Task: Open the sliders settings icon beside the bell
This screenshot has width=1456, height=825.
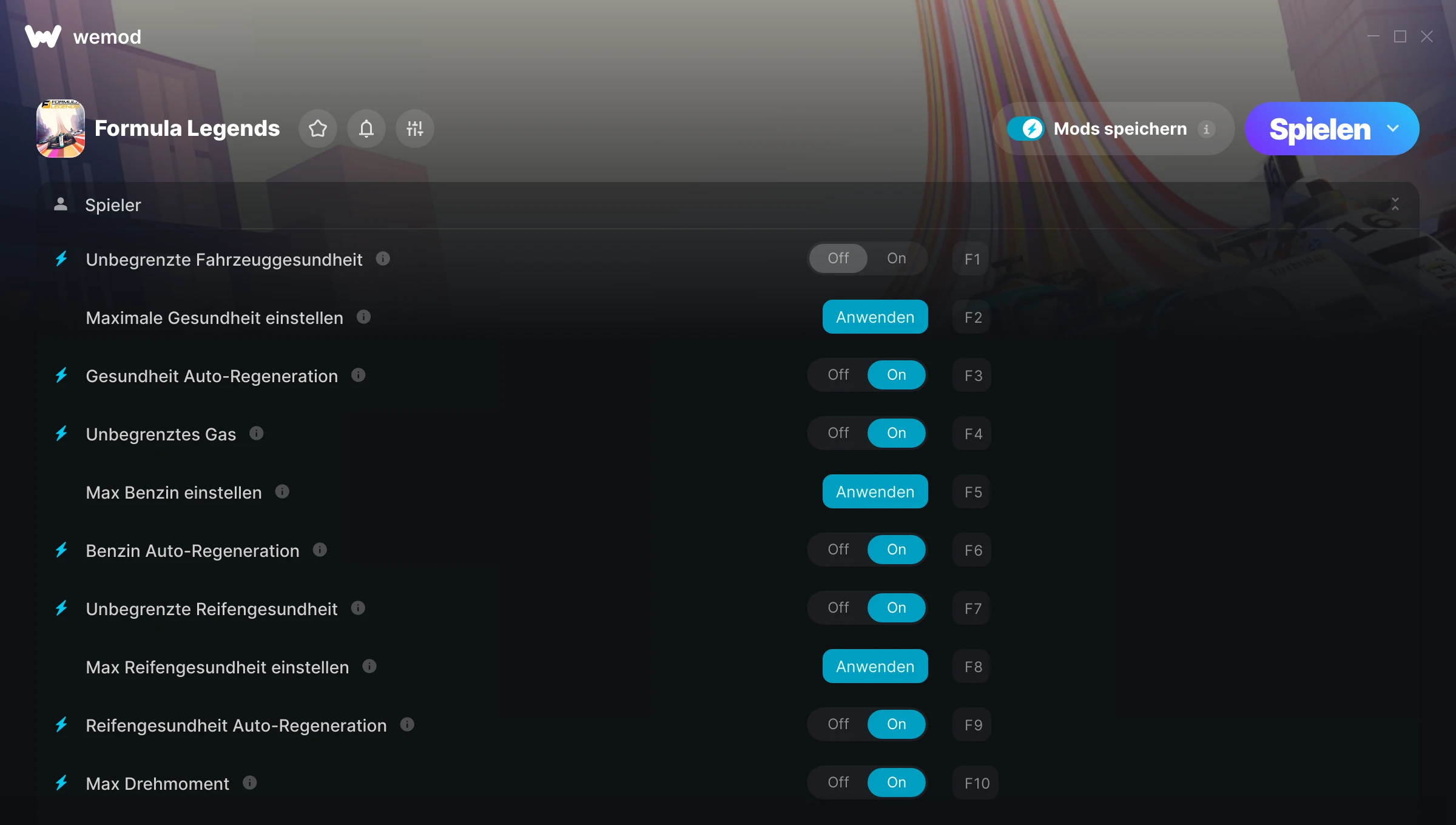Action: [415, 129]
